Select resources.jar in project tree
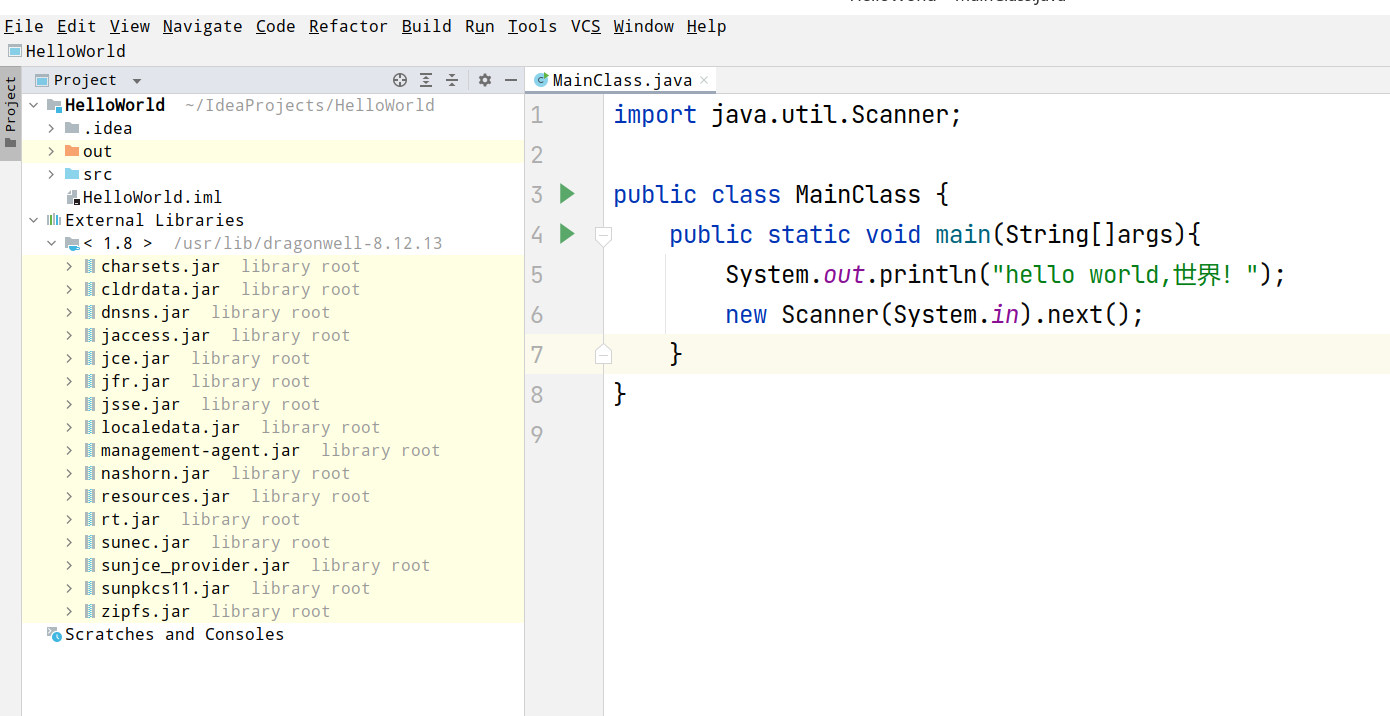Screen dimensions: 1390x716 coord(165,496)
